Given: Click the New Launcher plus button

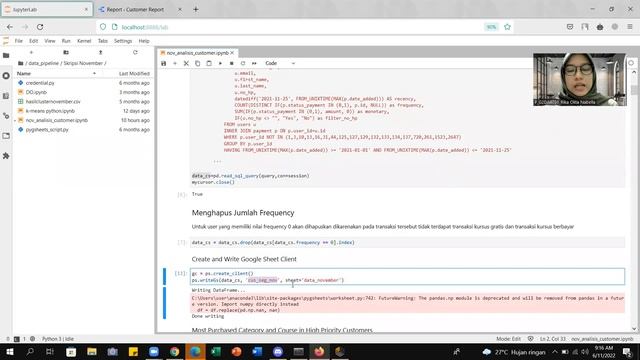Looking at the screenshot, I should coord(31,52).
